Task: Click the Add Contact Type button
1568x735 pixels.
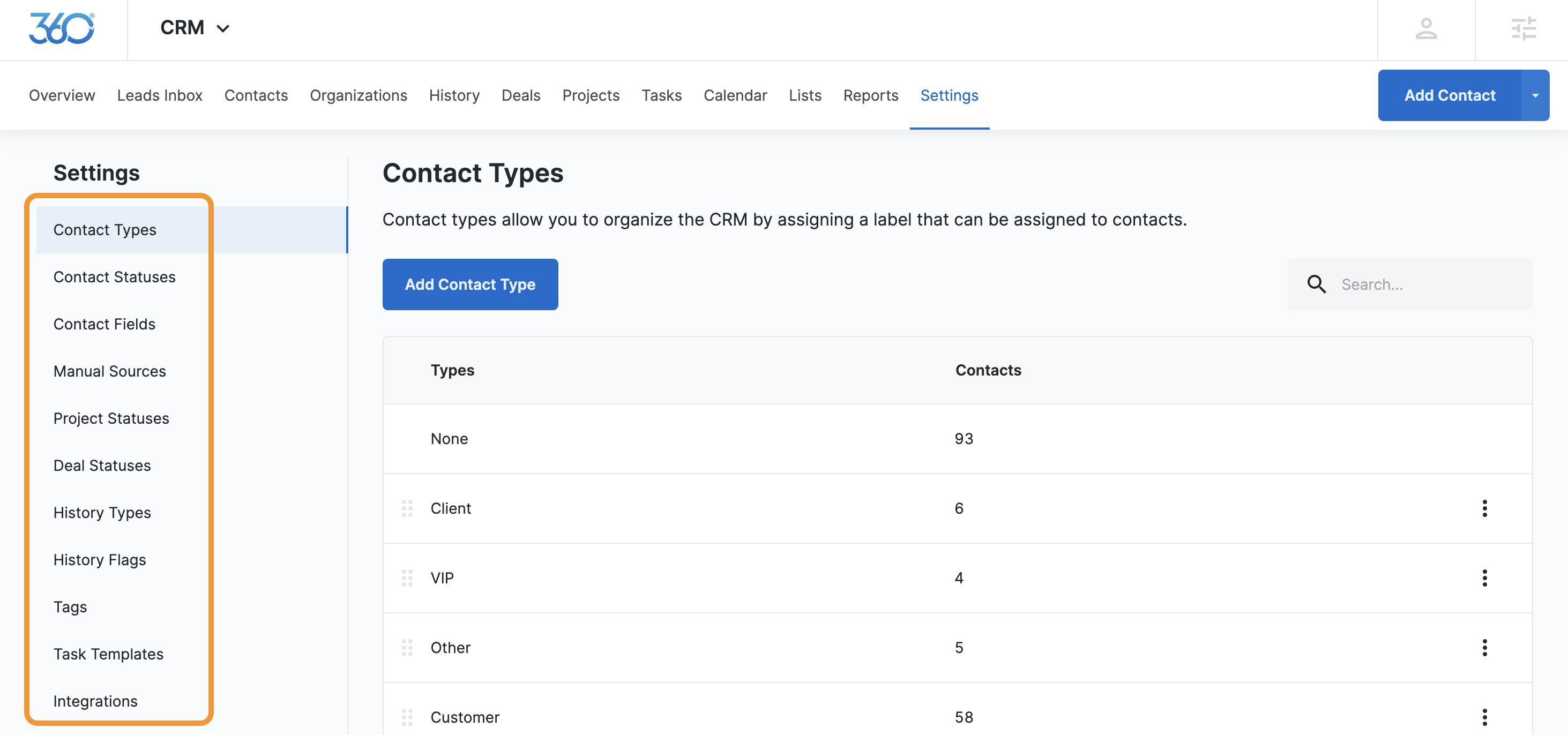Action: [470, 284]
